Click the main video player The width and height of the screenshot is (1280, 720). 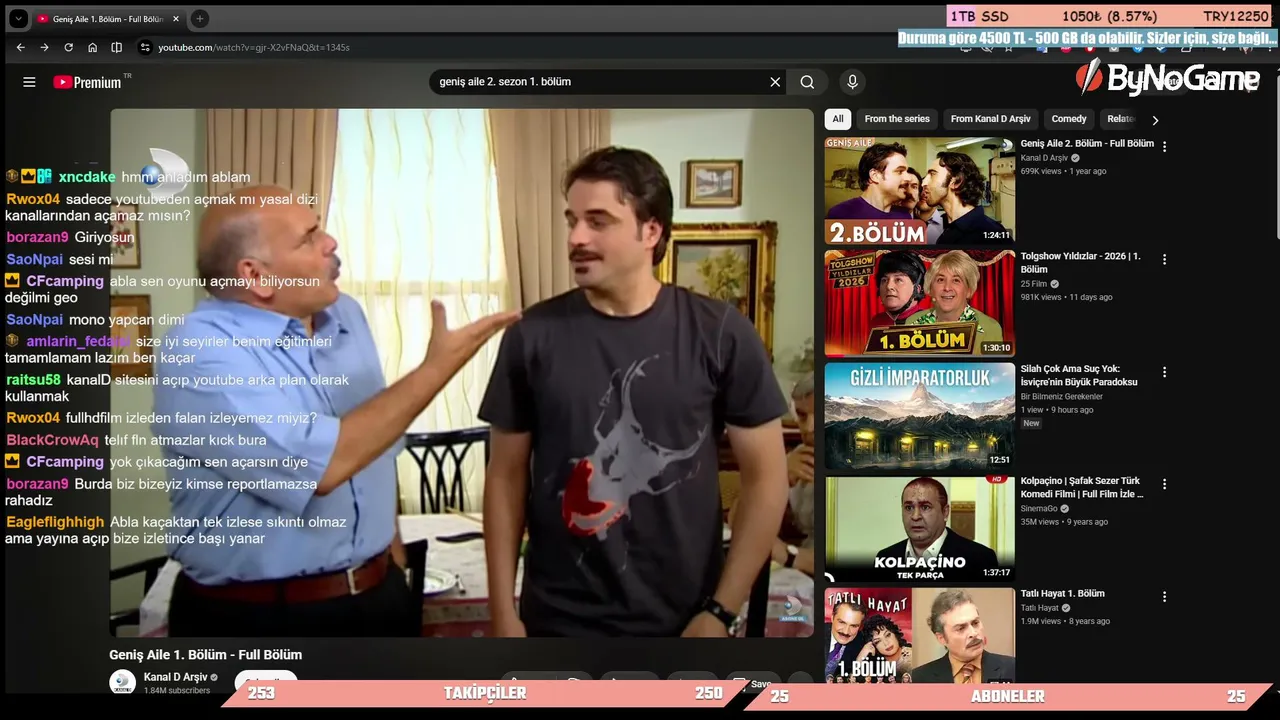462,372
